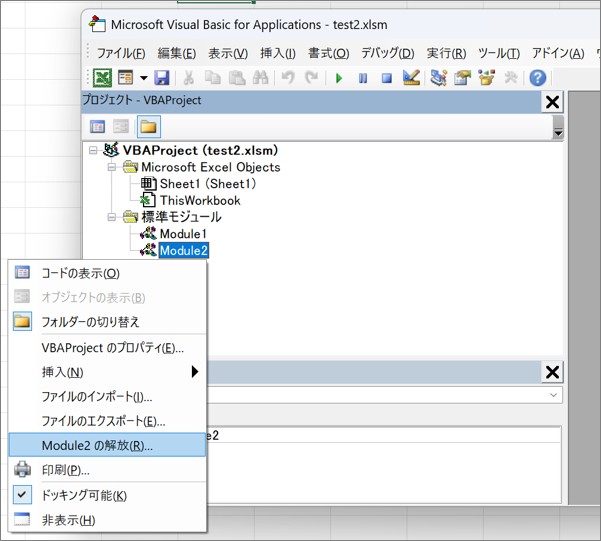Open the 編集(E) menu
This screenshot has height=541, width=601.
177,53
